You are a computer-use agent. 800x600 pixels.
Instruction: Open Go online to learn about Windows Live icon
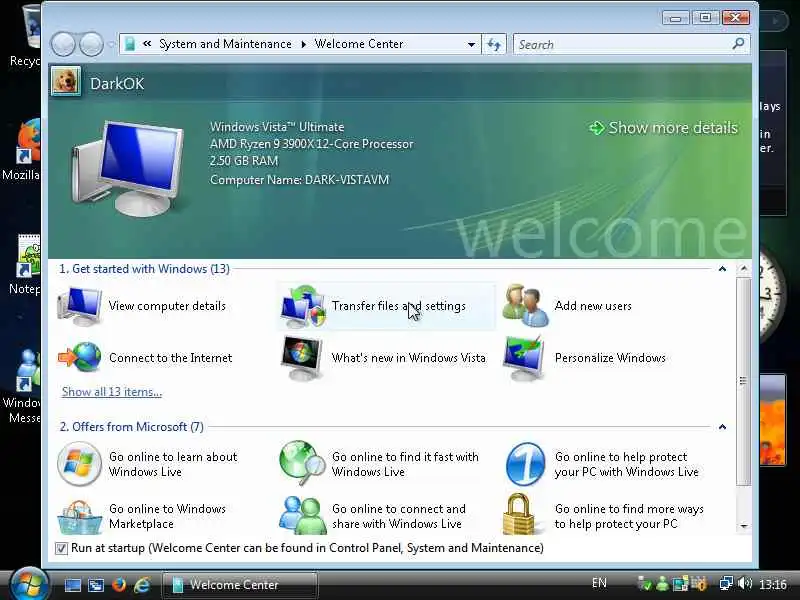click(79, 464)
